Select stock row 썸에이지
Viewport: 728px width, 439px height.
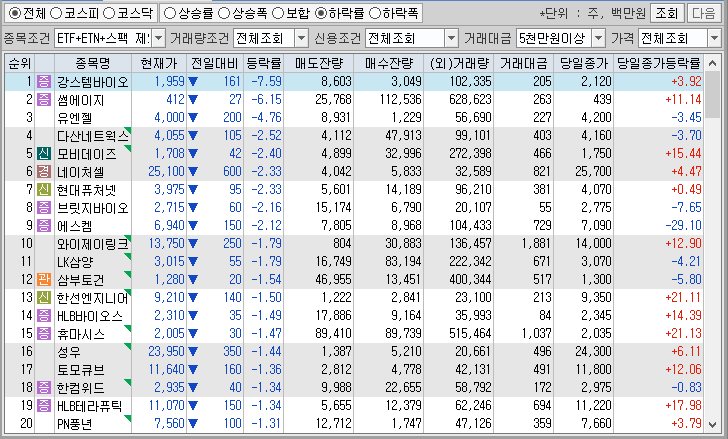(354, 99)
